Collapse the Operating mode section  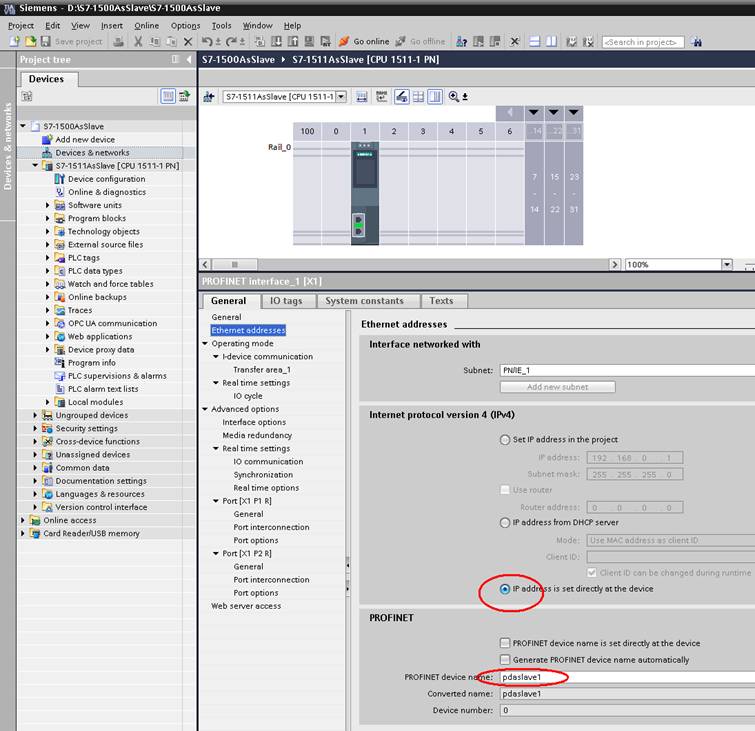(x=205, y=343)
